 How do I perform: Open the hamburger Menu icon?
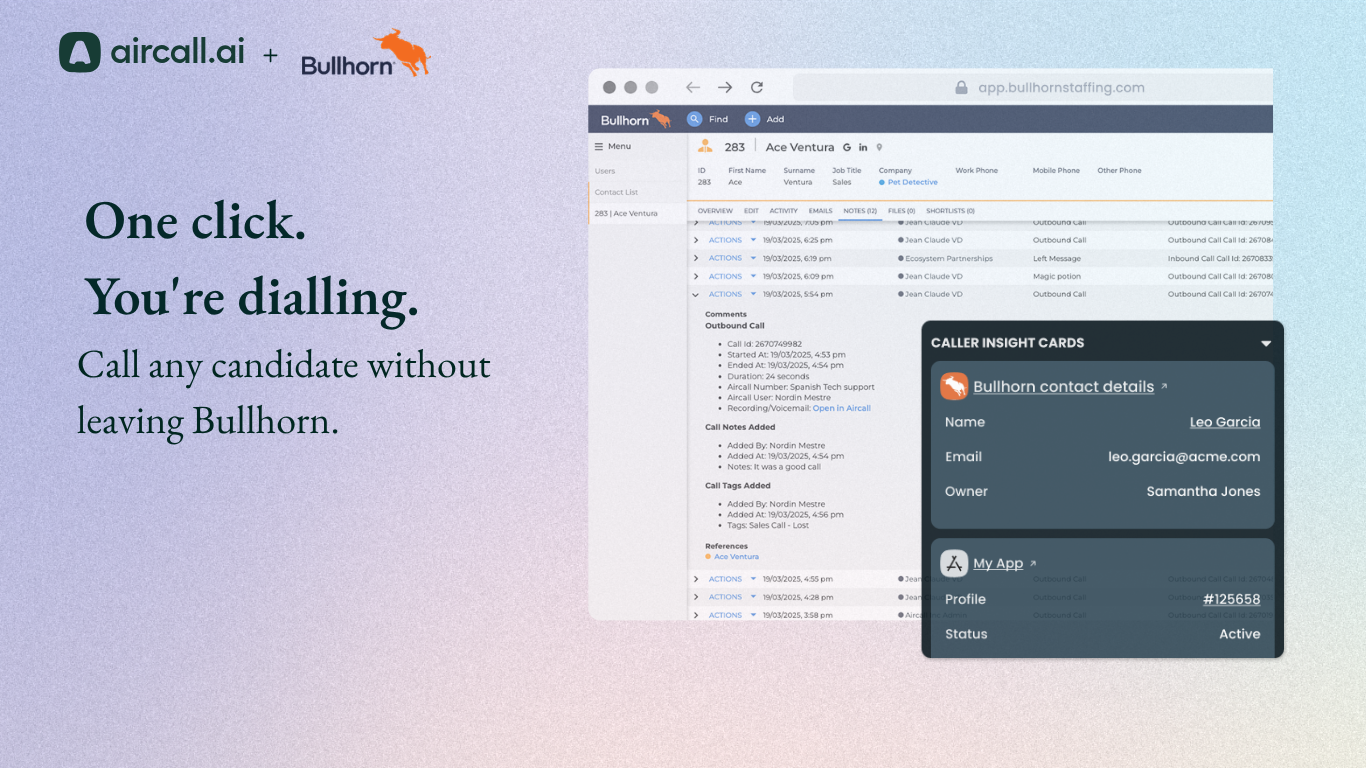click(x=599, y=146)
